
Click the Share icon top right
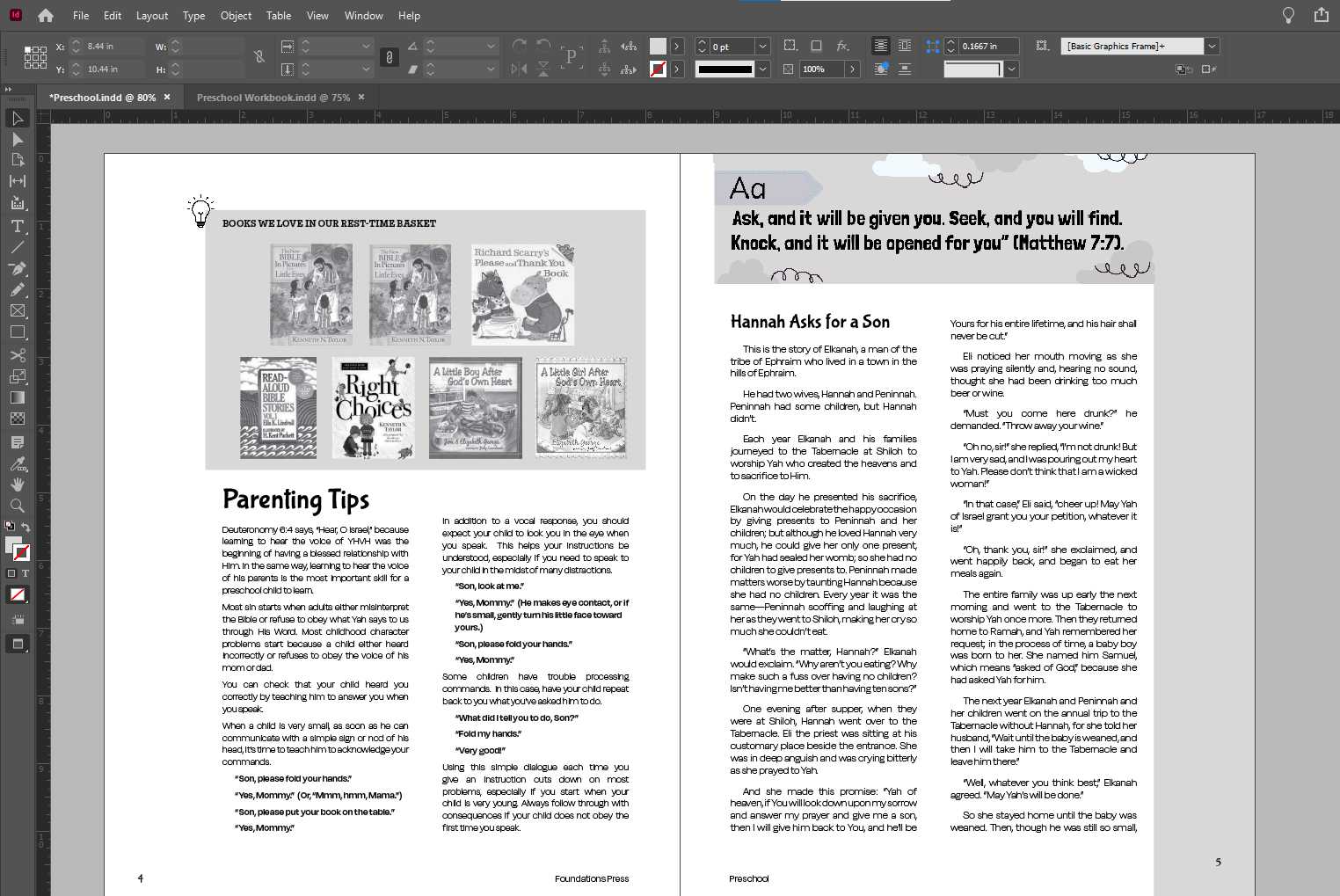click(x=1321, y=15)
